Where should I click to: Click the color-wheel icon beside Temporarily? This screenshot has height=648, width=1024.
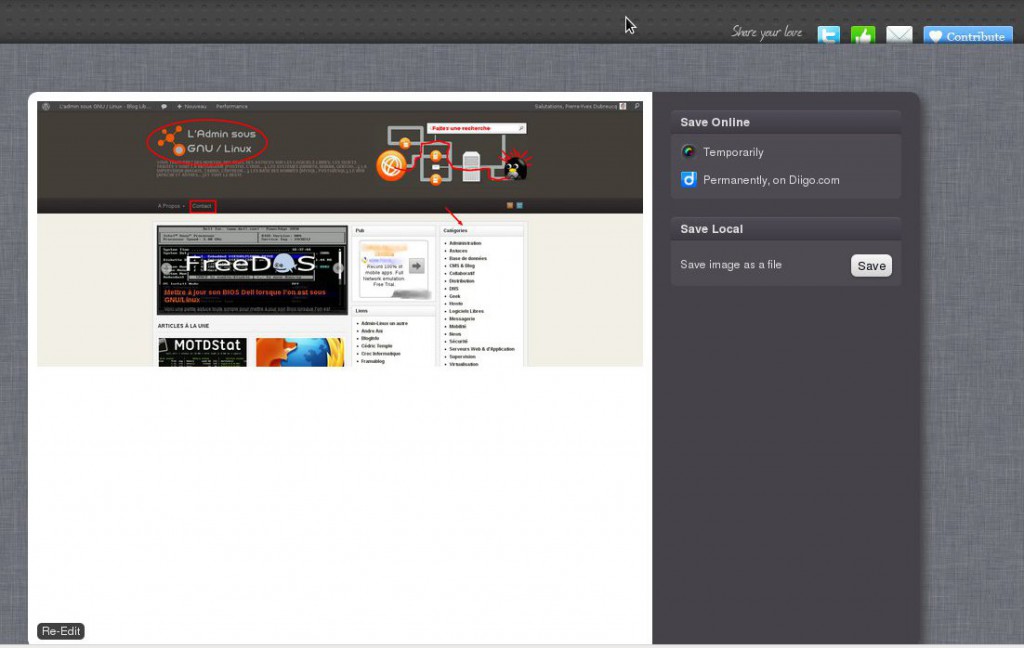pos(688,152)
